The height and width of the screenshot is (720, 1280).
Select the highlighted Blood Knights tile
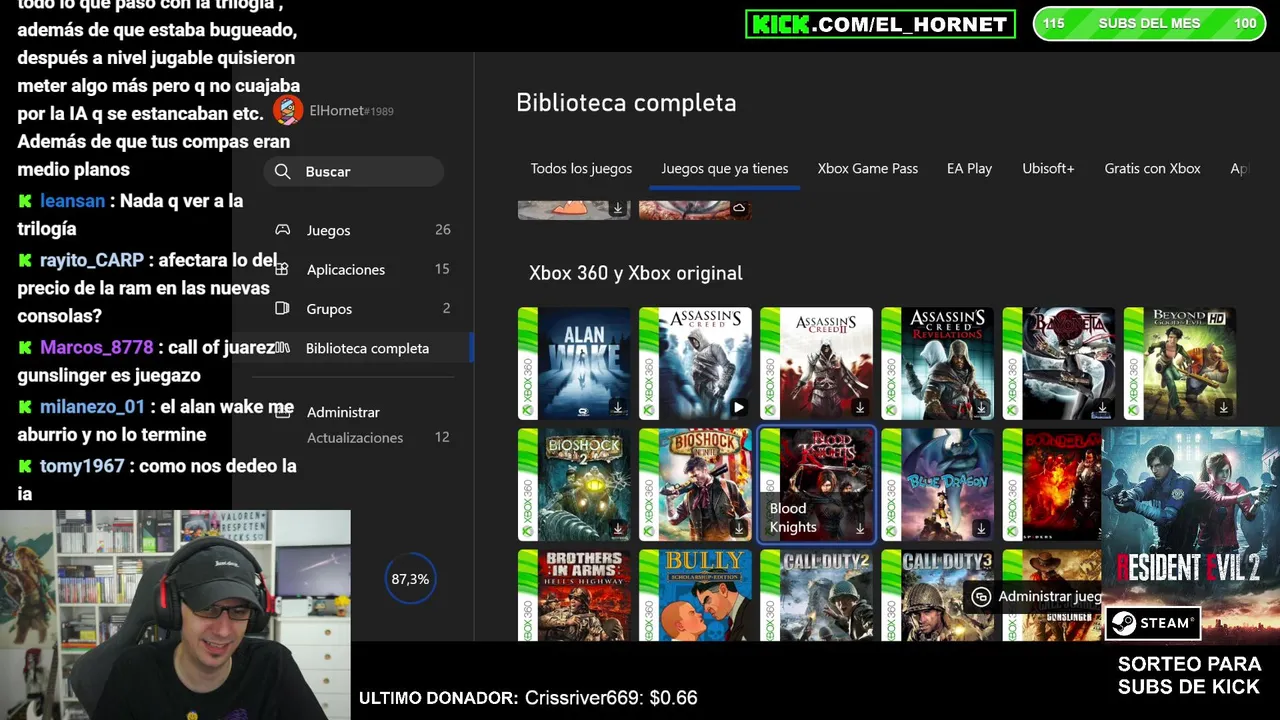tap(816, 484)
